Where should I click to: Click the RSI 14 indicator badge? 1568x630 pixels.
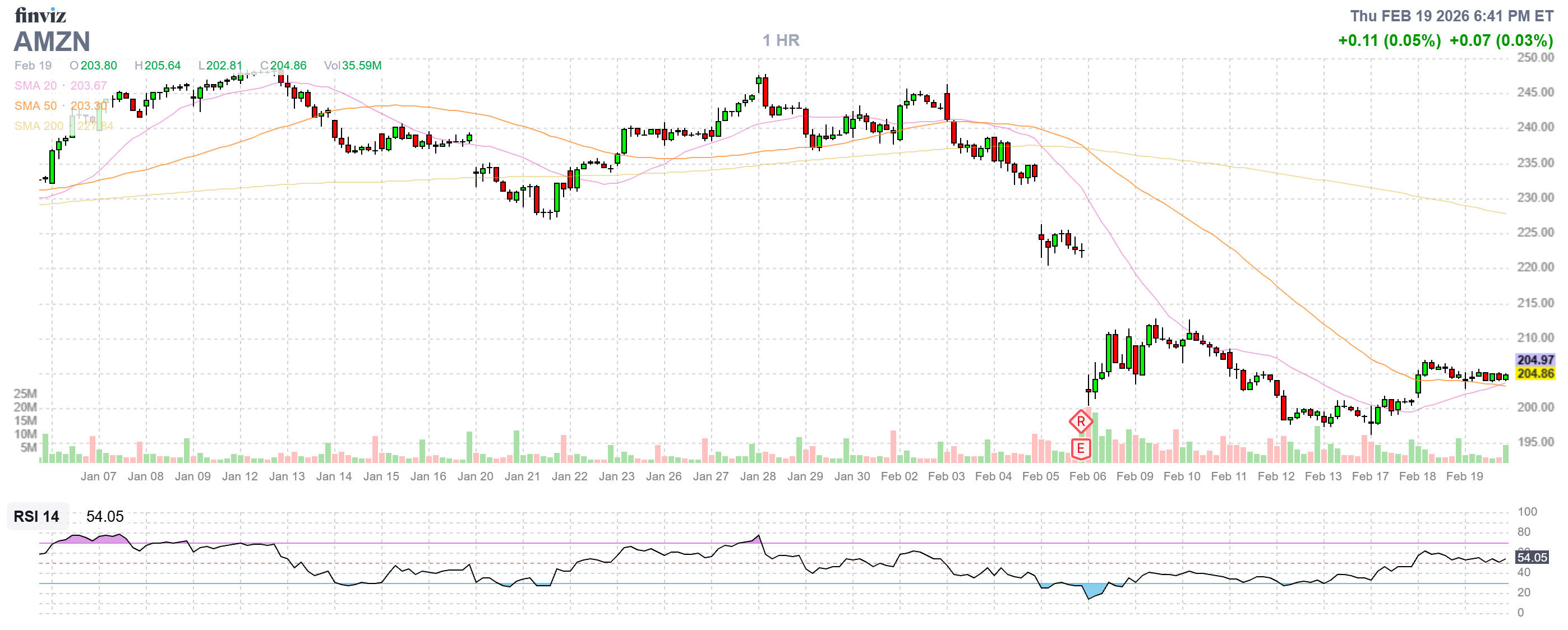36,516
